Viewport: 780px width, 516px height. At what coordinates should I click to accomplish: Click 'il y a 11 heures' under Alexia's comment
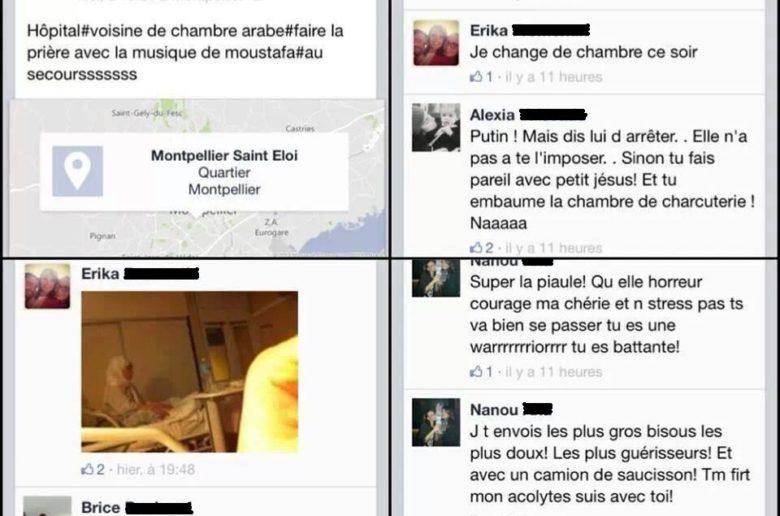[x=554, y=248]
